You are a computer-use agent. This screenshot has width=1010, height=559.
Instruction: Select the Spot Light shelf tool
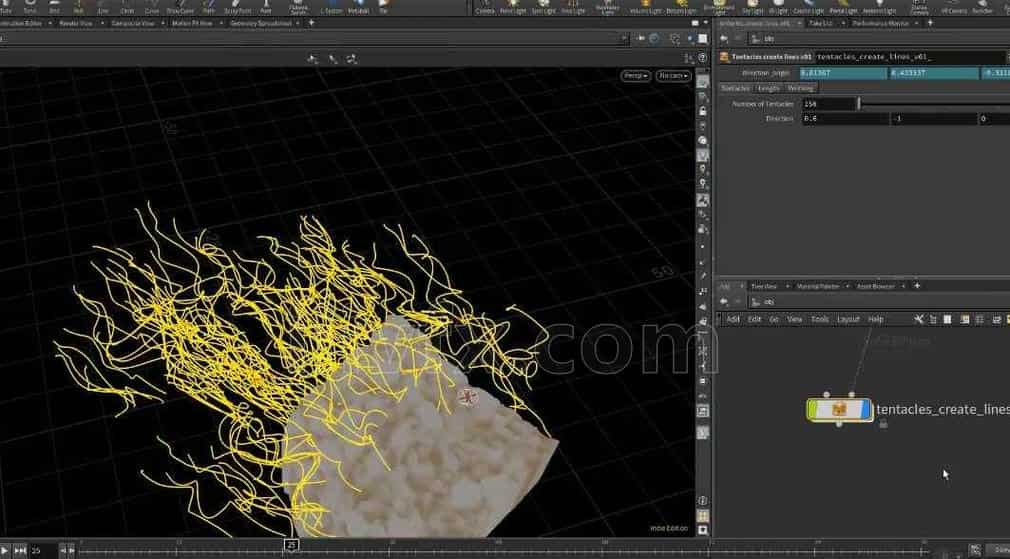[x=544, y=7]
